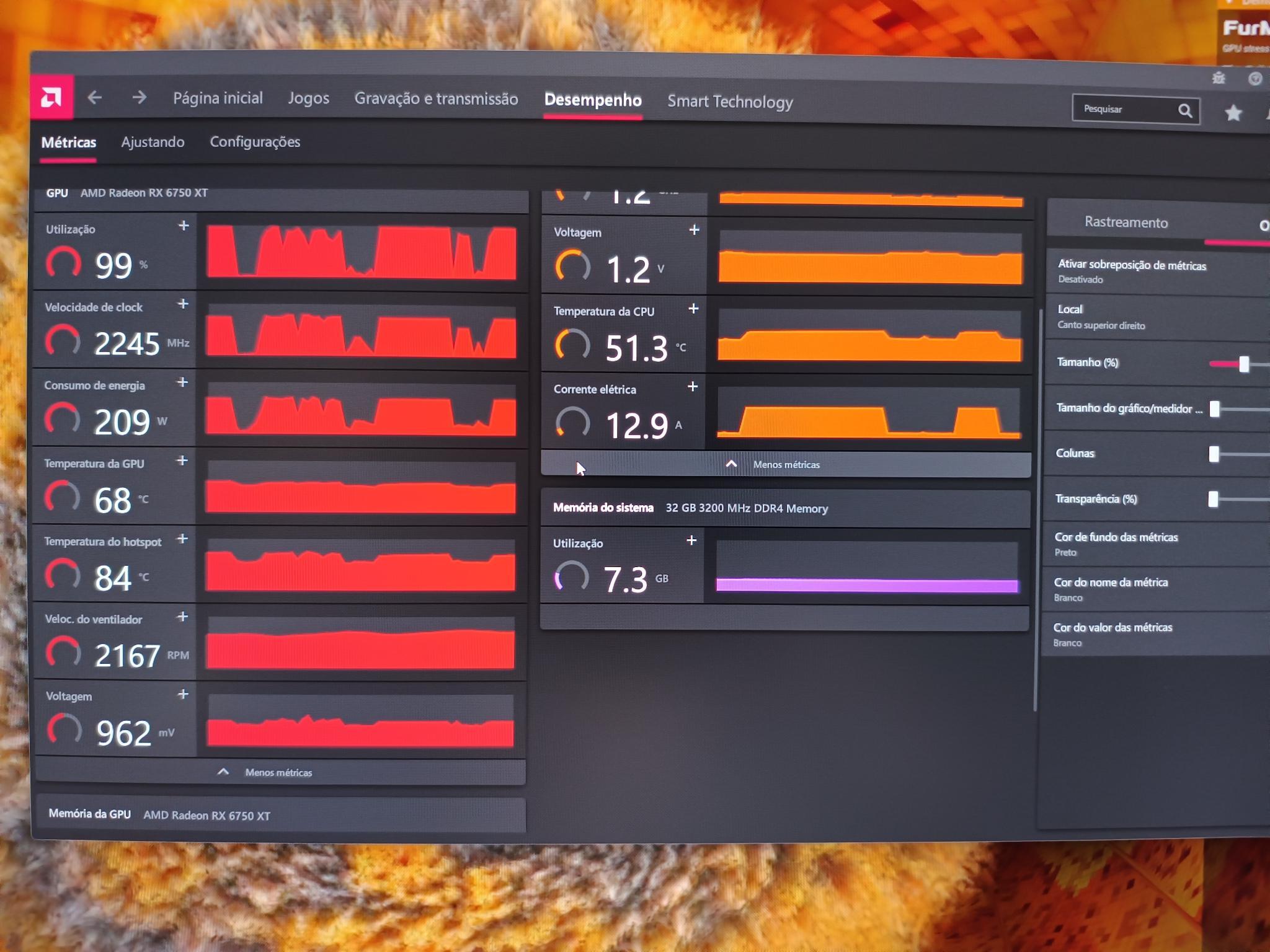The width and height of the screenshot is (1270, 952).
Task: Add Velocidade de clock metric with plus
Action: (x=183, y=304)
